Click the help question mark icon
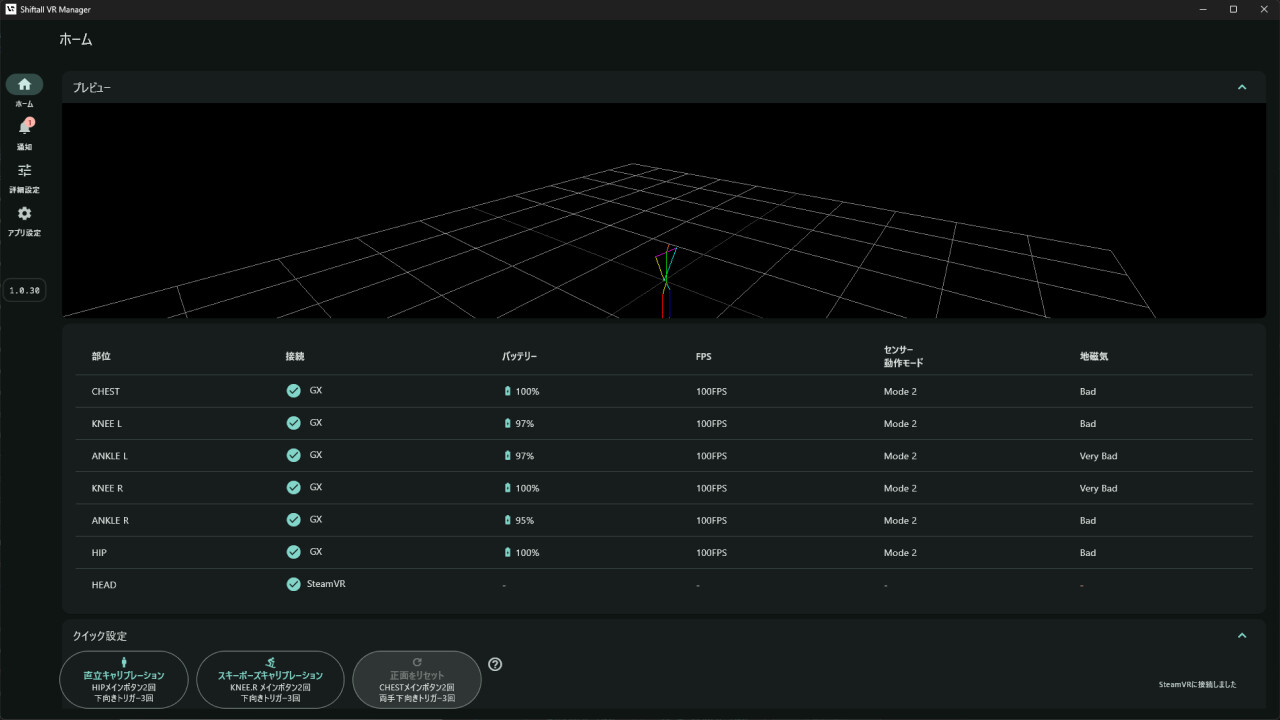Viewport: 1280px width, 720px height. pos(495,664)
